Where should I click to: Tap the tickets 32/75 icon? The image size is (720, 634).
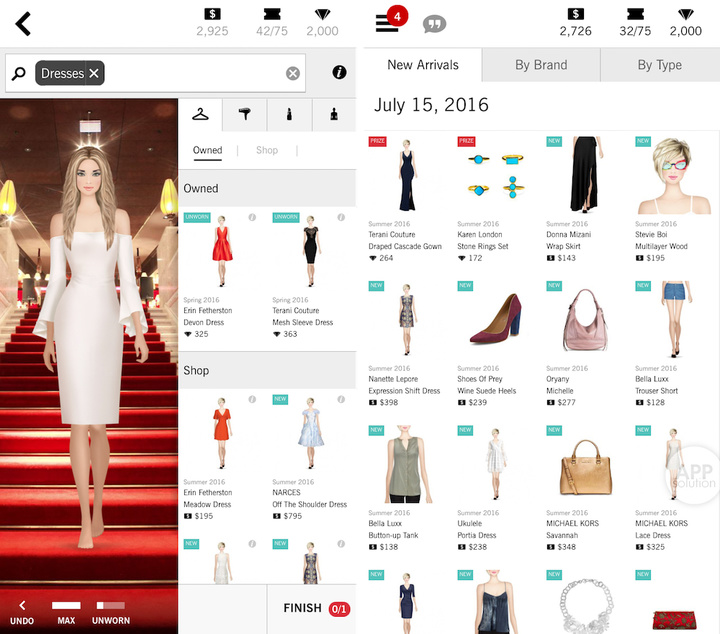point(635,14)
